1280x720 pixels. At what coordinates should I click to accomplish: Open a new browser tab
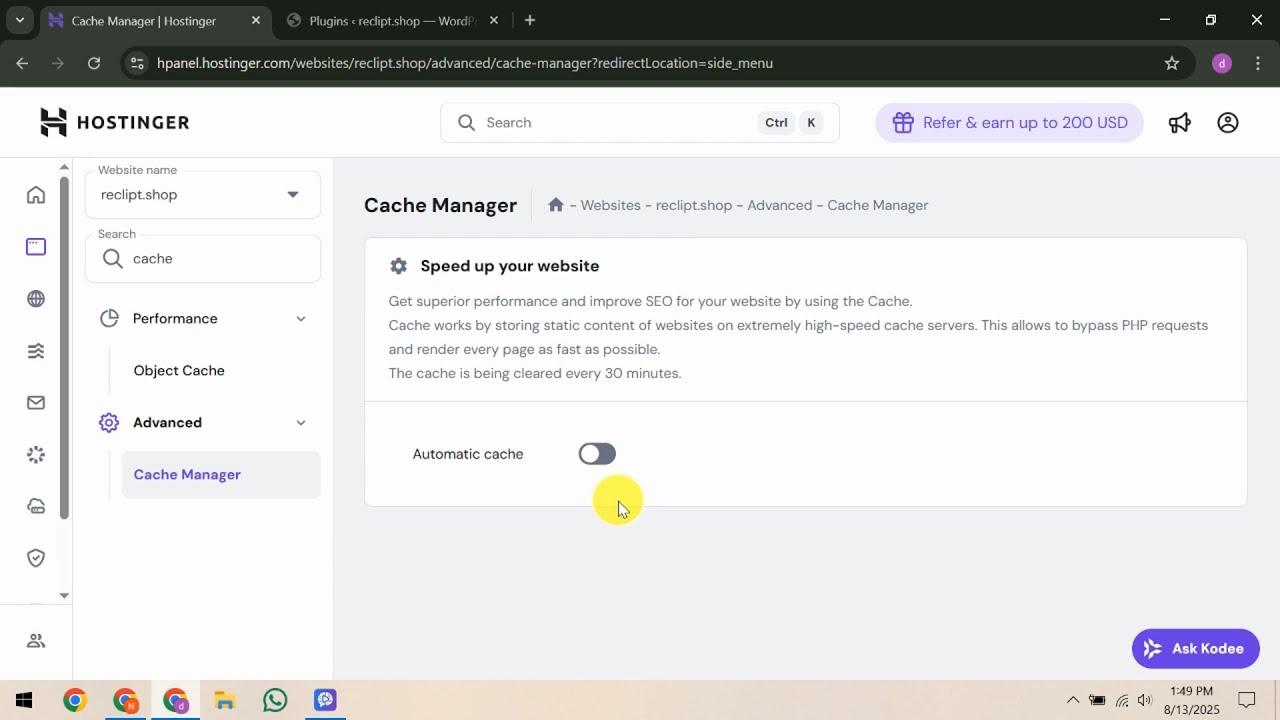tap(530, 20)
